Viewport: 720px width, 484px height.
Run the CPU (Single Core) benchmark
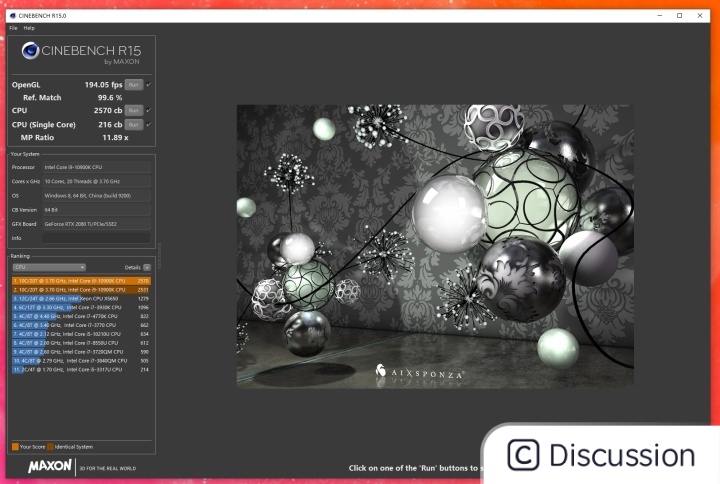coord(134,125)
